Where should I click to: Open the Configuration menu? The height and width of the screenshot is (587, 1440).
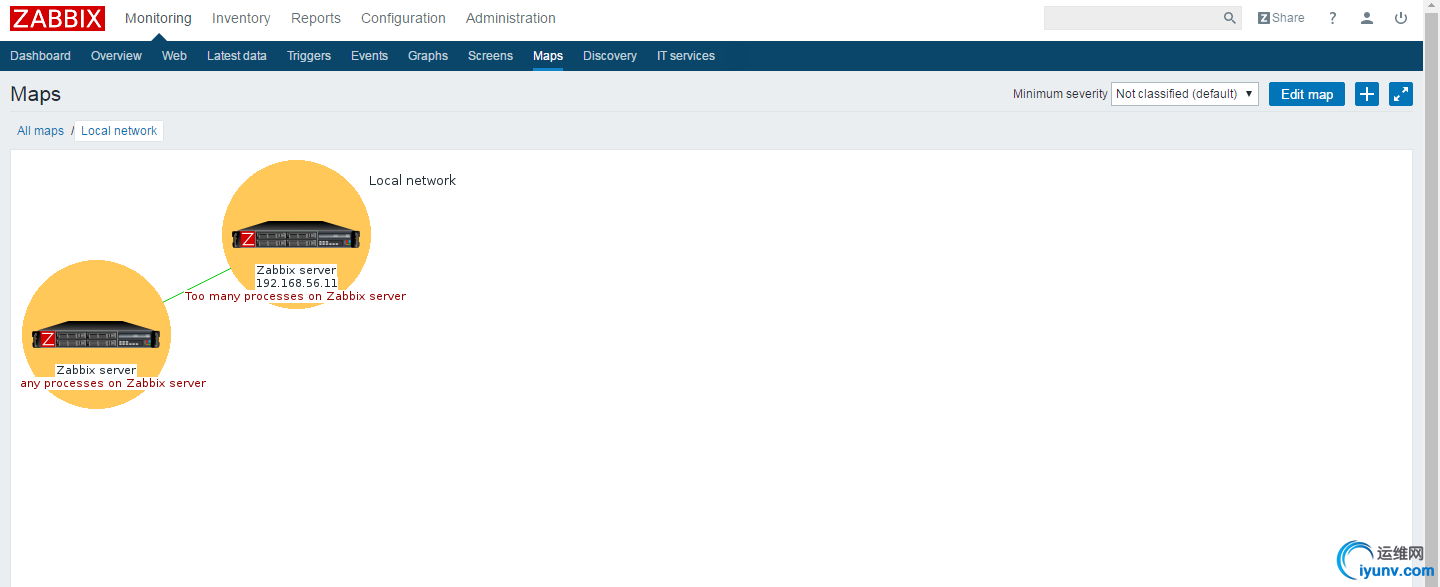403,18
